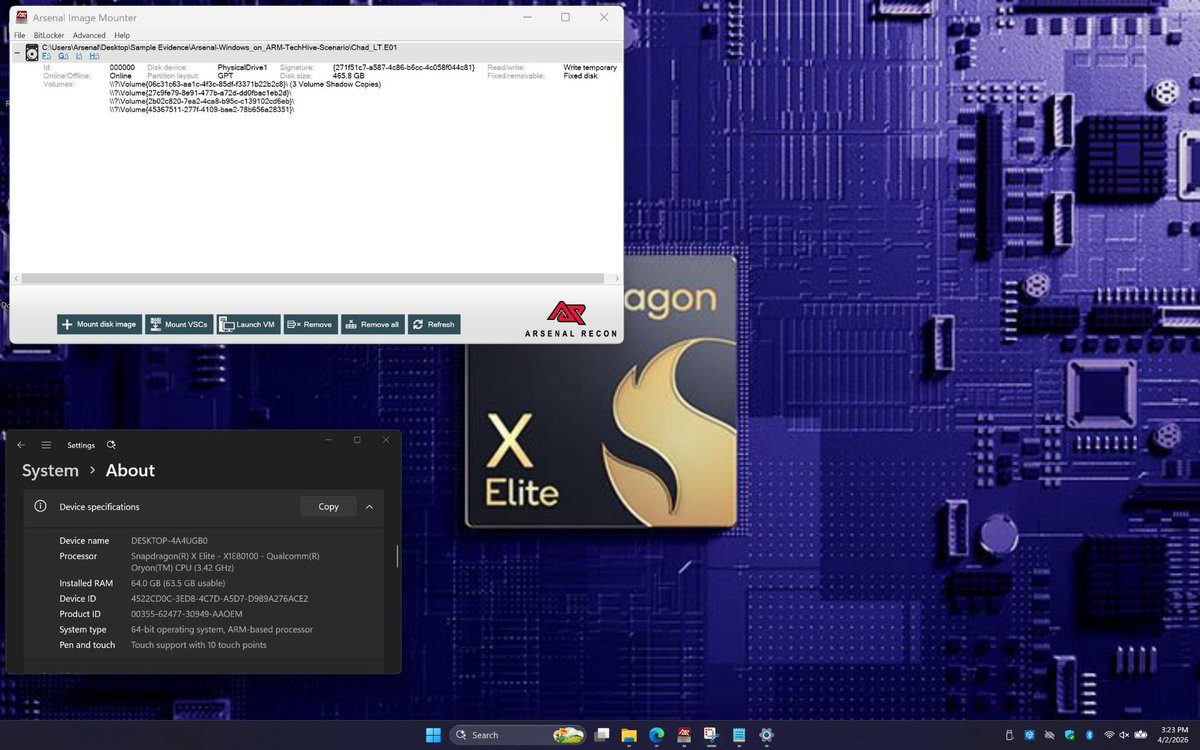Open the Settings navigation hamburger menu
The image size is (1200, 750).
click(46, 445)
